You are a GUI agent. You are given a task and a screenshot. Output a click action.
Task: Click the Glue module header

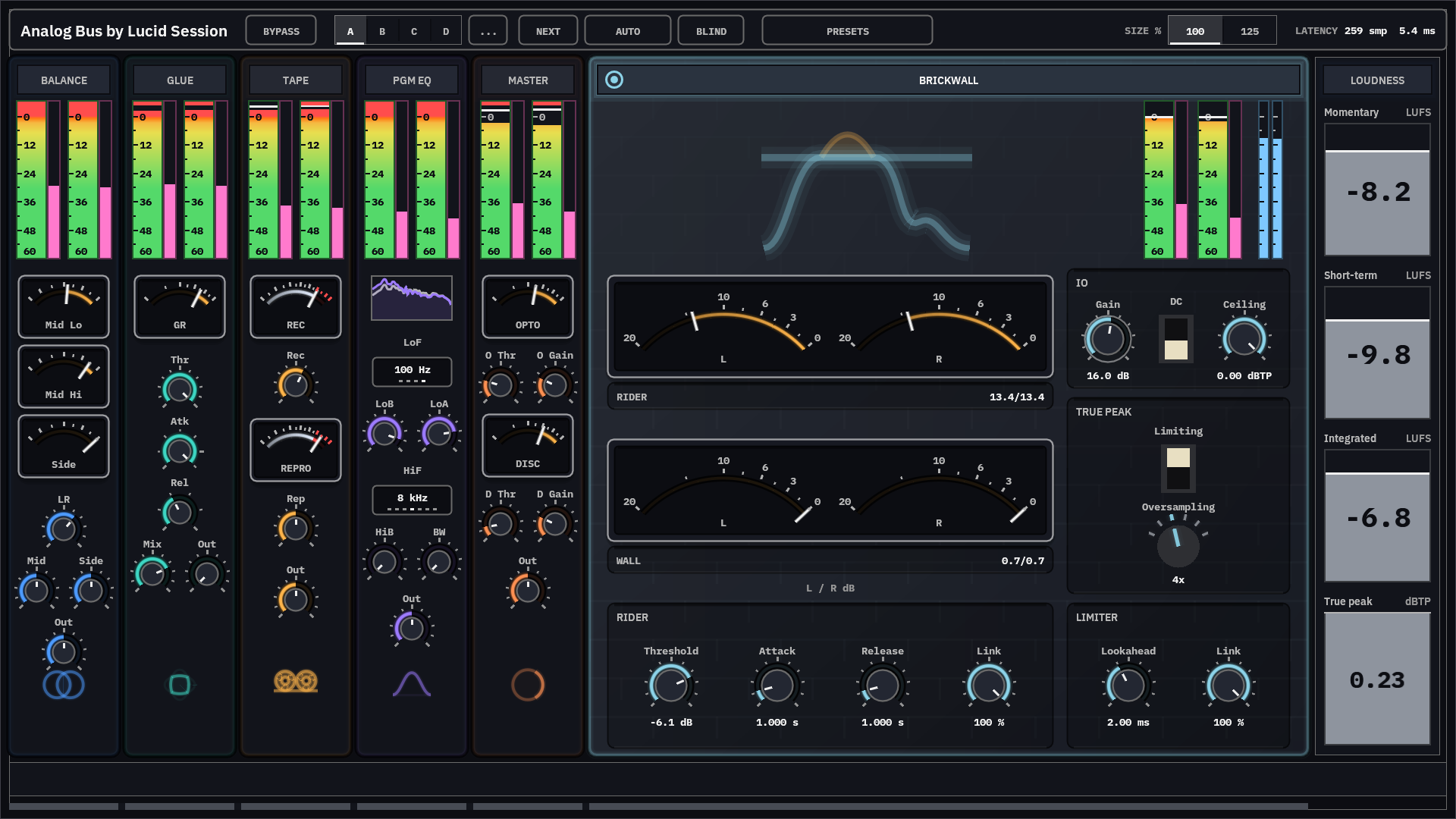coord(180,80)
